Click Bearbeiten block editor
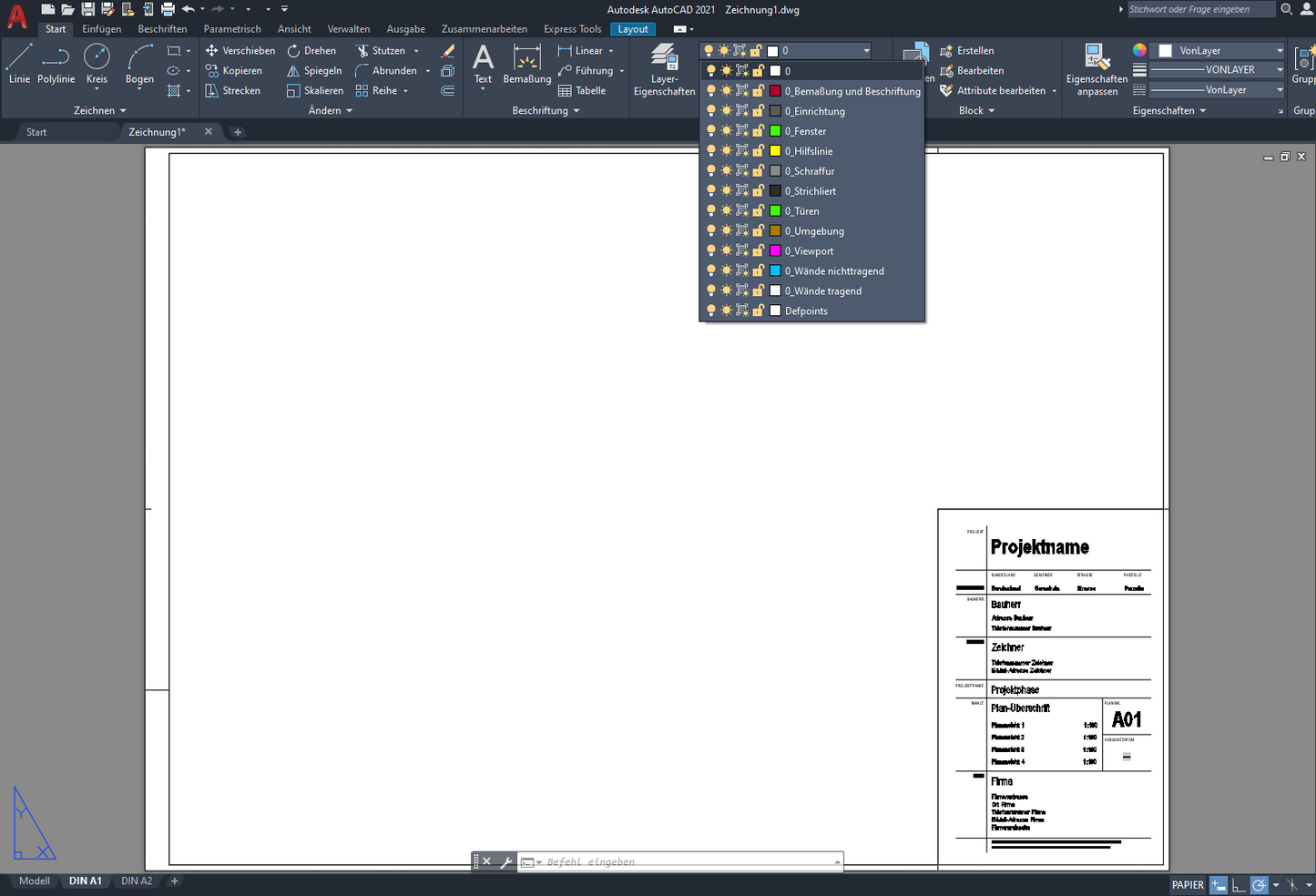This screenshot has width=1316, height=896. click(972, 71)
